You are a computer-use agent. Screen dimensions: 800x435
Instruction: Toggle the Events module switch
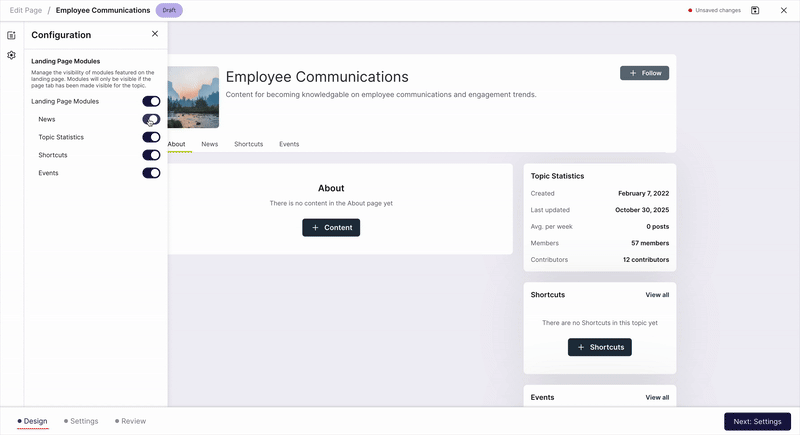(151, 173)
